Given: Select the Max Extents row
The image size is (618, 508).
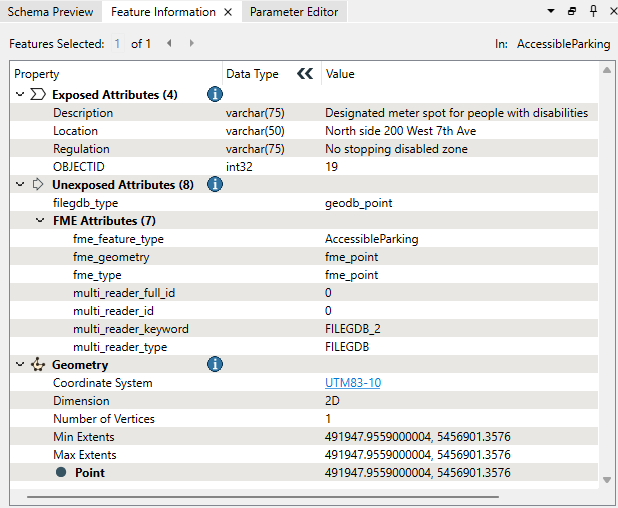Looking at the screenshot, I should [304, 454].
